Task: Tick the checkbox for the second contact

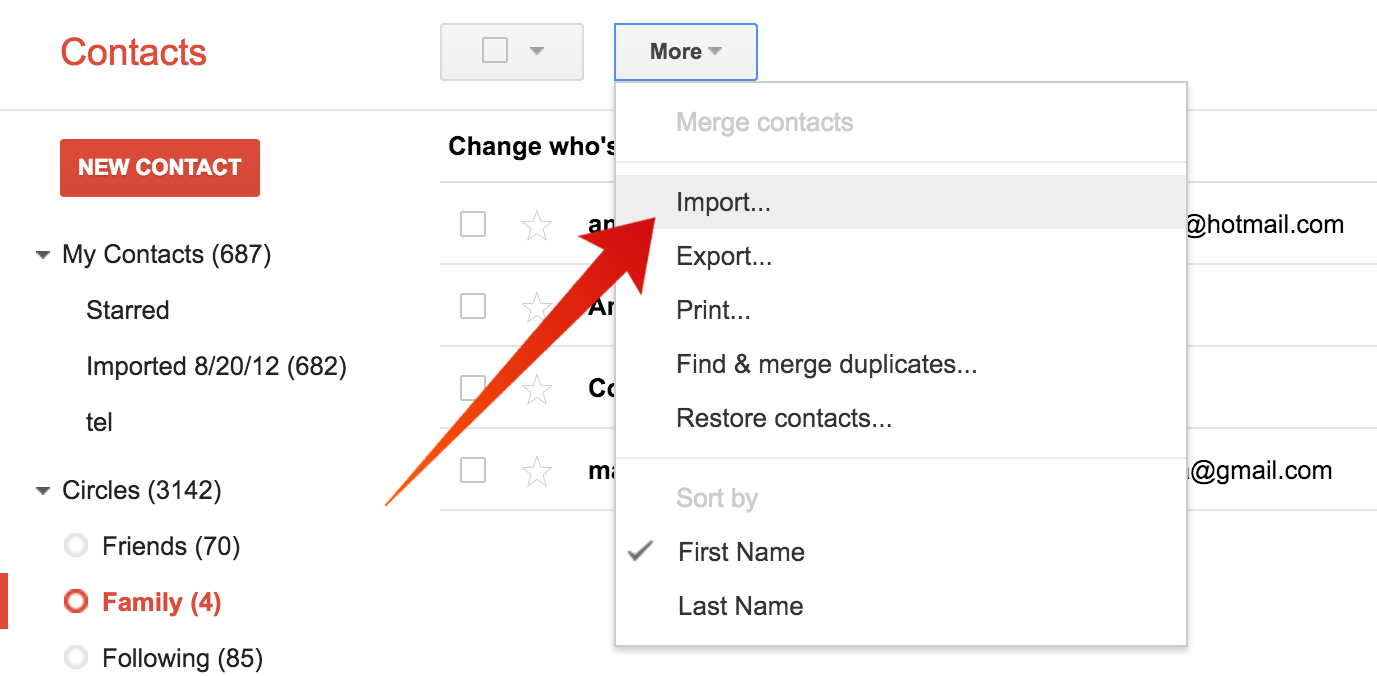Action: pyautogui.click(x=473, y=306)
